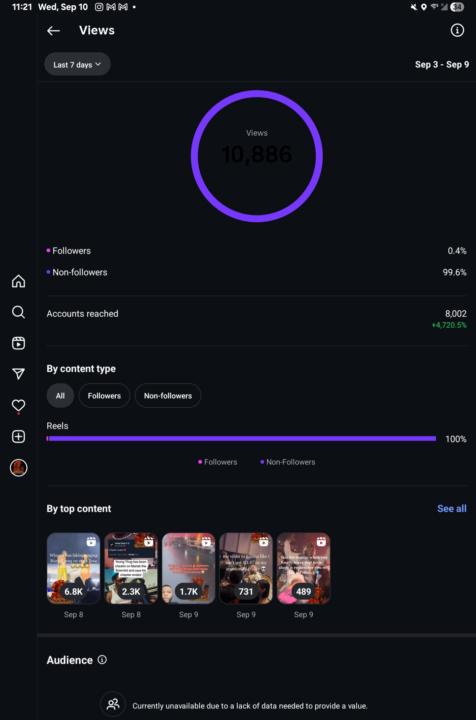Image resolution: width=476 pixels, height=720 pixels.
Task: Open the profile avatar in sidebar
Action: [18, 468]
